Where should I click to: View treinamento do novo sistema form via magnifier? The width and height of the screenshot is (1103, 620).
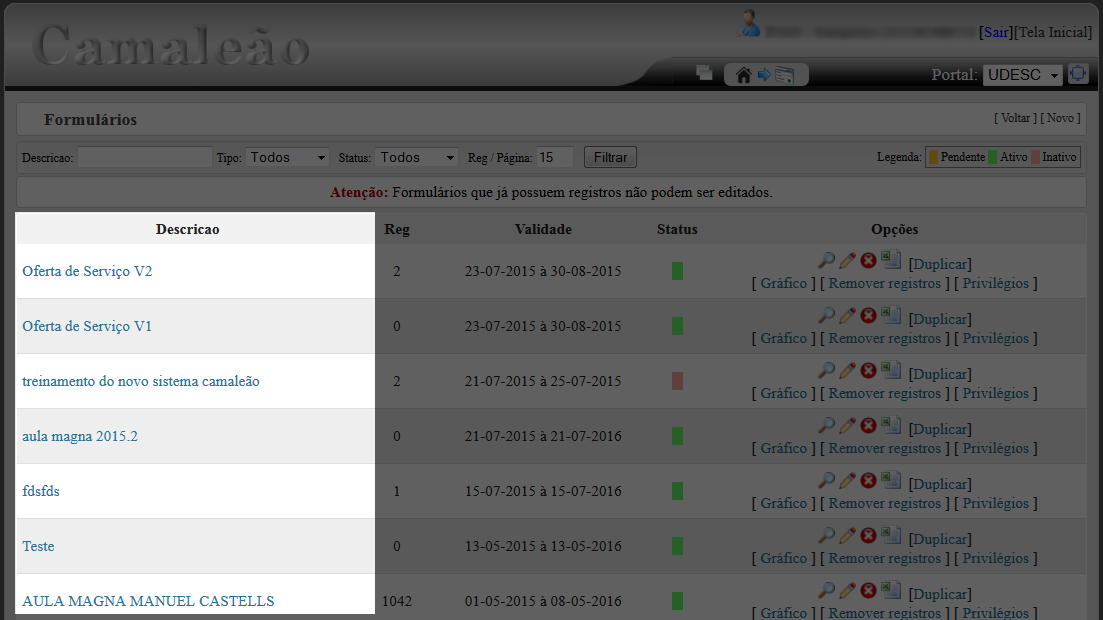(x=827, y=370)
